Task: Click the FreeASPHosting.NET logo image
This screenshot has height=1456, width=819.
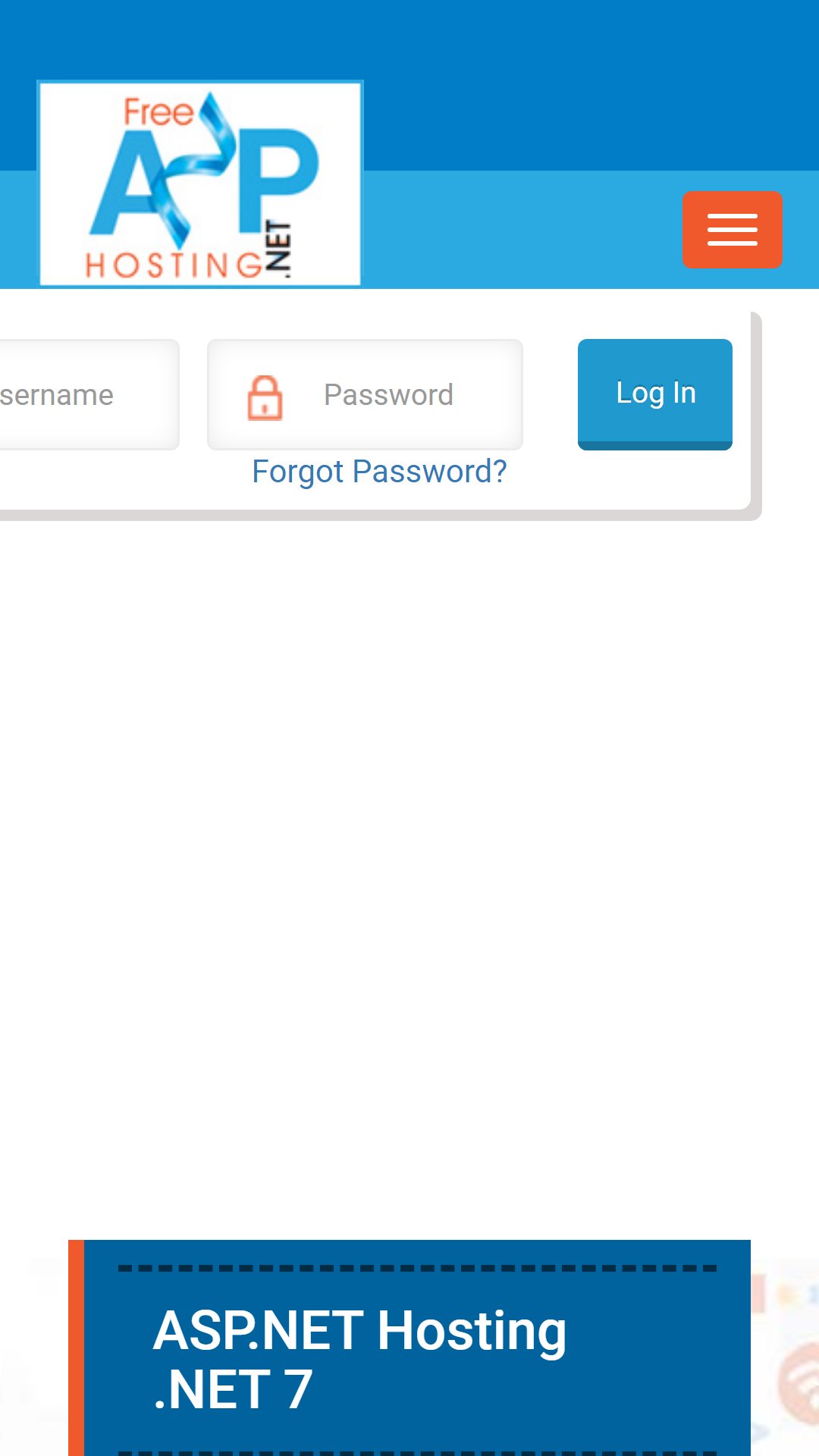Action: click(200, 184)
